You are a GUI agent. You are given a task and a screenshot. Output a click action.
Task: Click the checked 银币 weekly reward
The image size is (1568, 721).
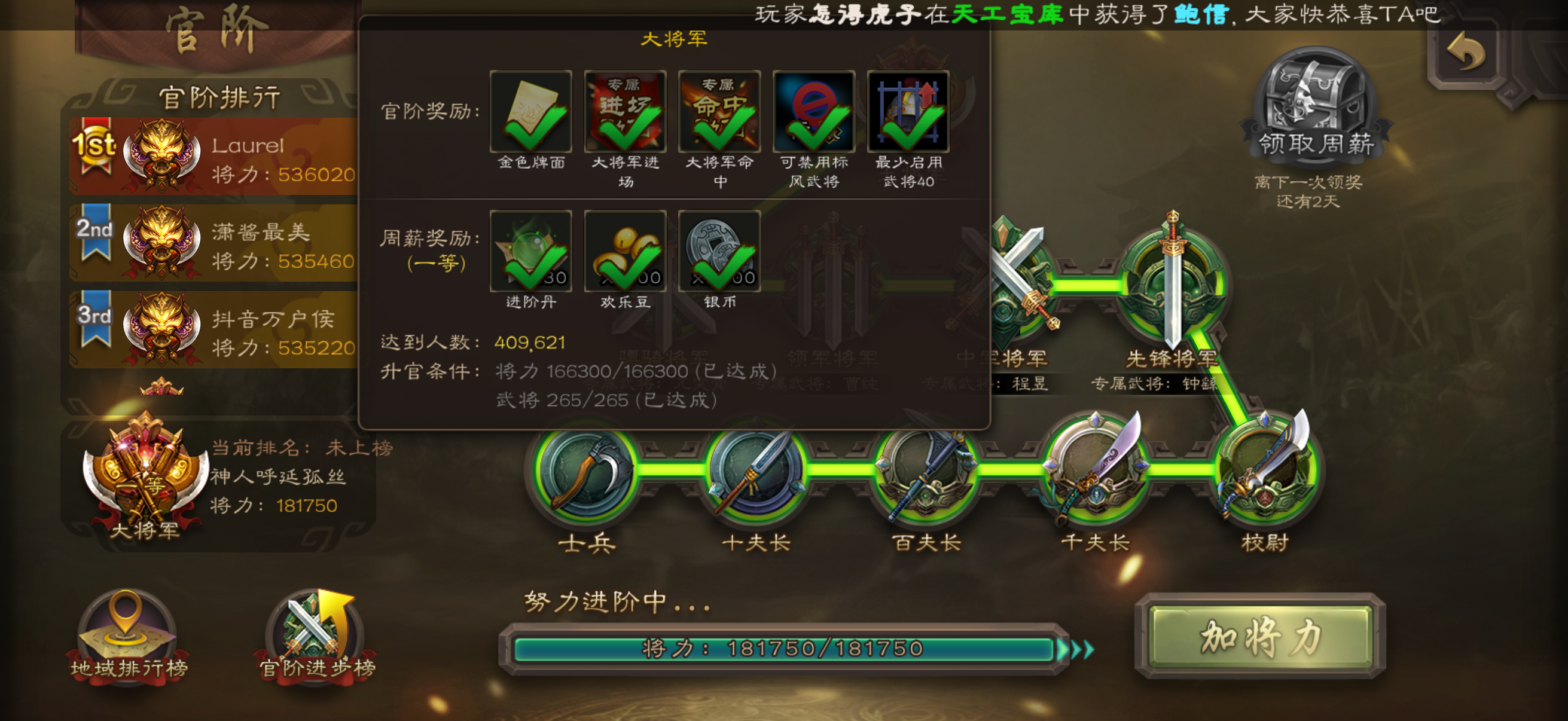coord(719,251)
